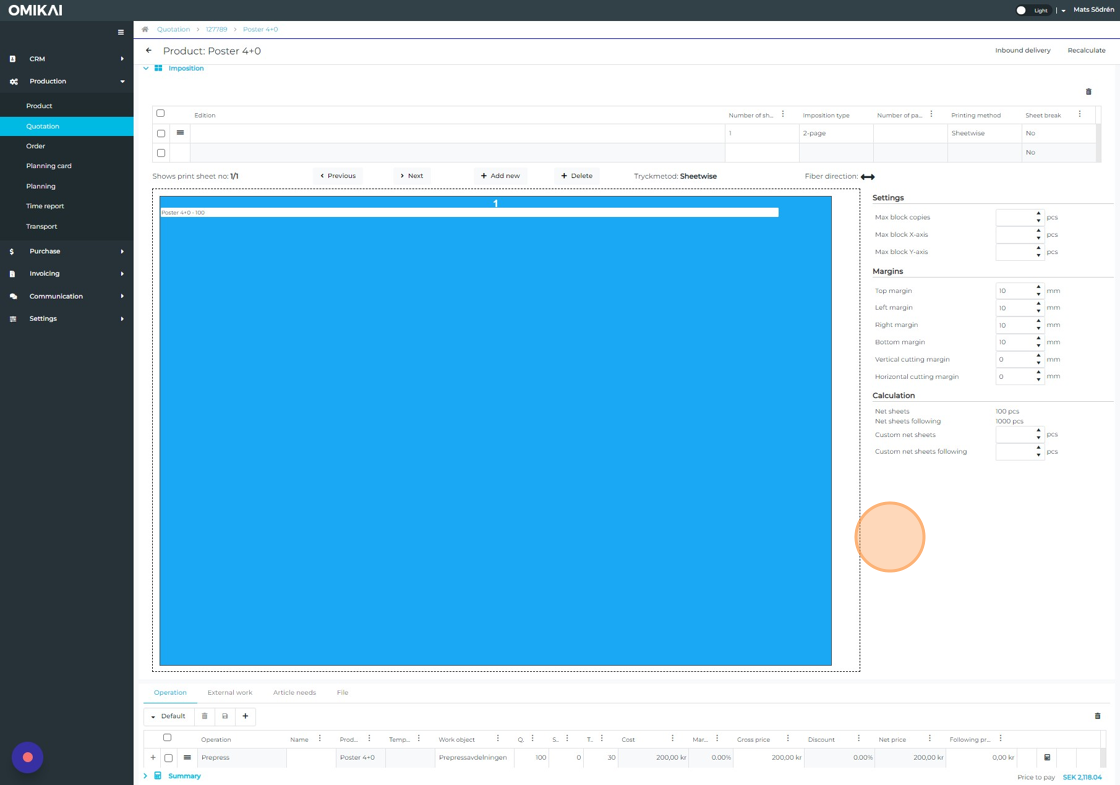Viewport: 1120px width, 785px height.
Task: Go back using the arrow beside Product title
Action: pos(149,51)
